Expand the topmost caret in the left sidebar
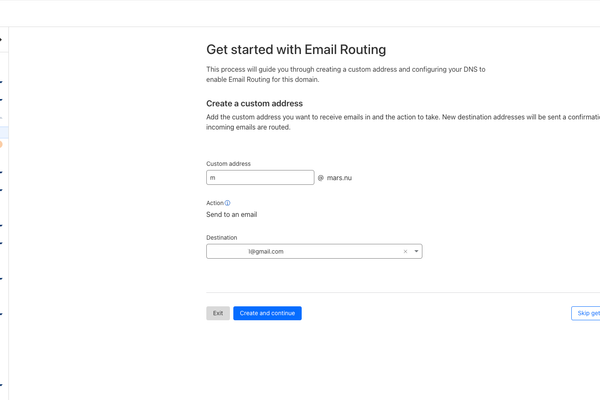 [1, 40]
